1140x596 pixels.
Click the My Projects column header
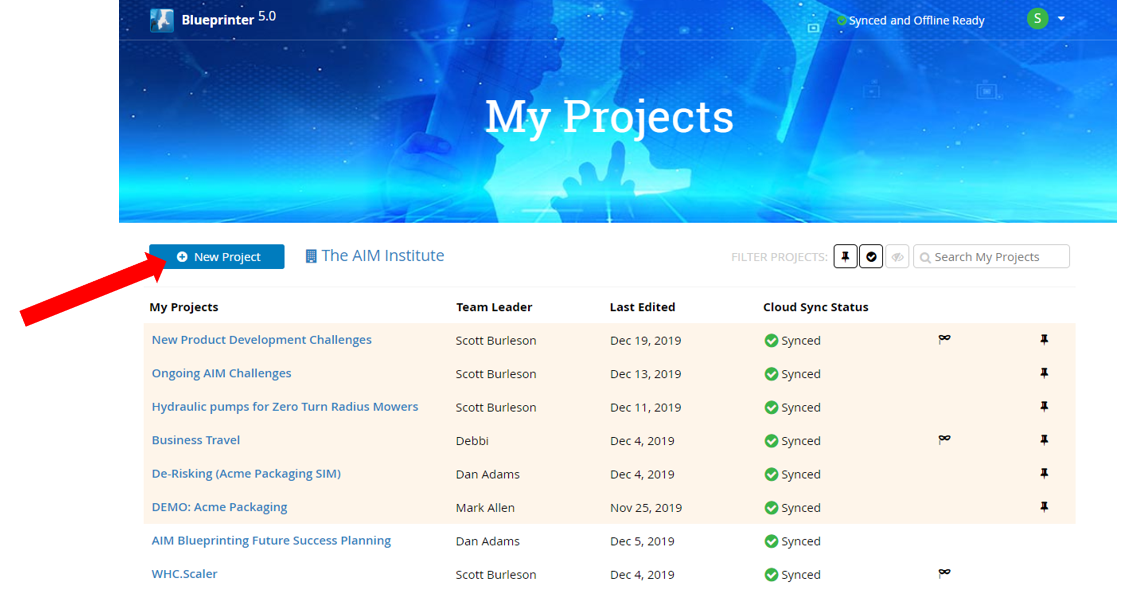(x=184, y=307)
